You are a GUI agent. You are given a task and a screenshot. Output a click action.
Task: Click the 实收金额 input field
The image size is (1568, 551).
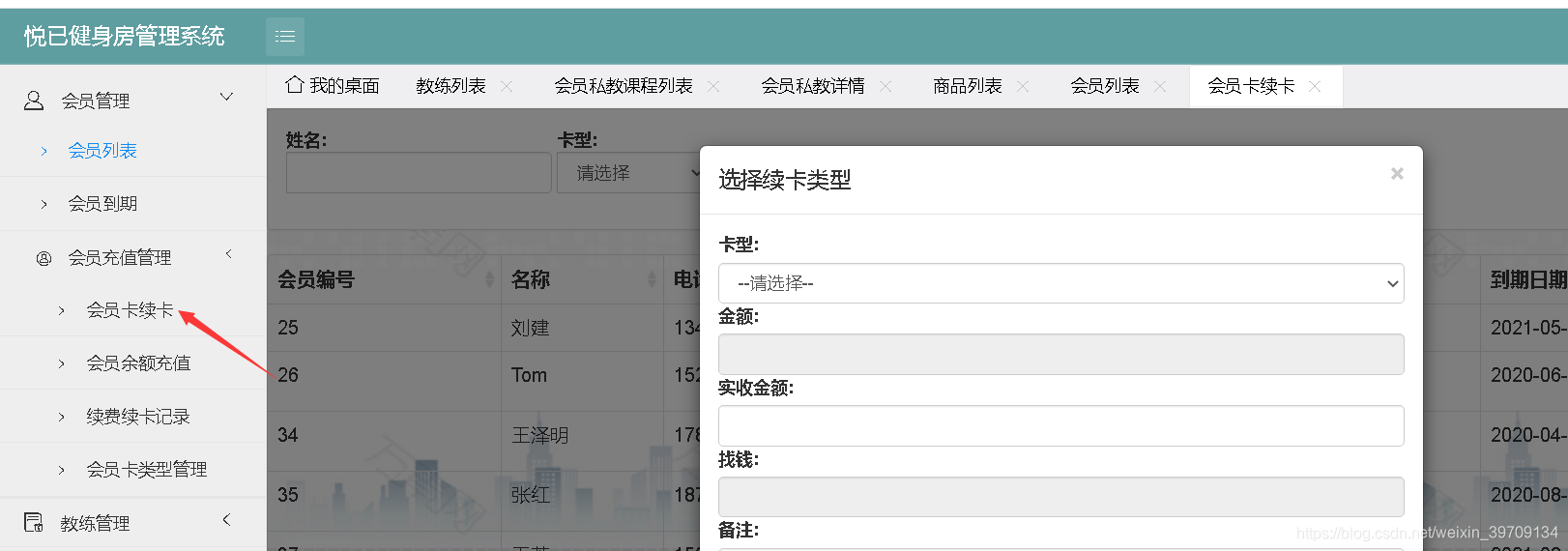(x=1060, y=426)
